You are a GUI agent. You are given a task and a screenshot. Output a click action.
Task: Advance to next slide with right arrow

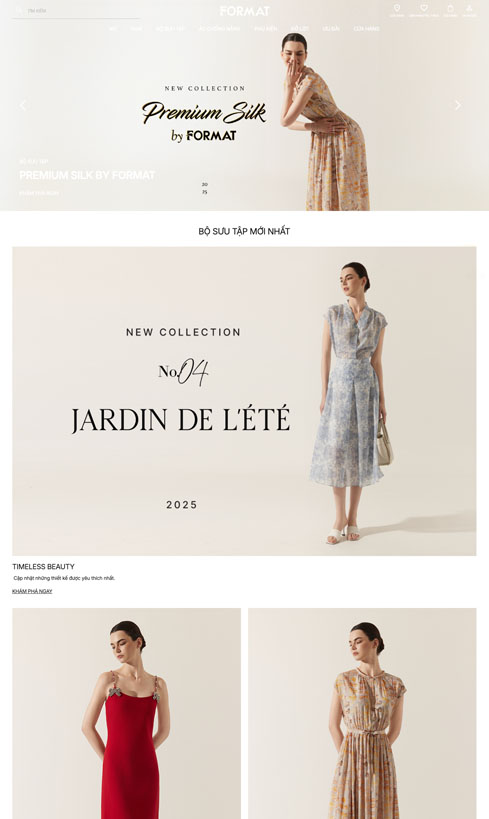[x=458, y=105]
